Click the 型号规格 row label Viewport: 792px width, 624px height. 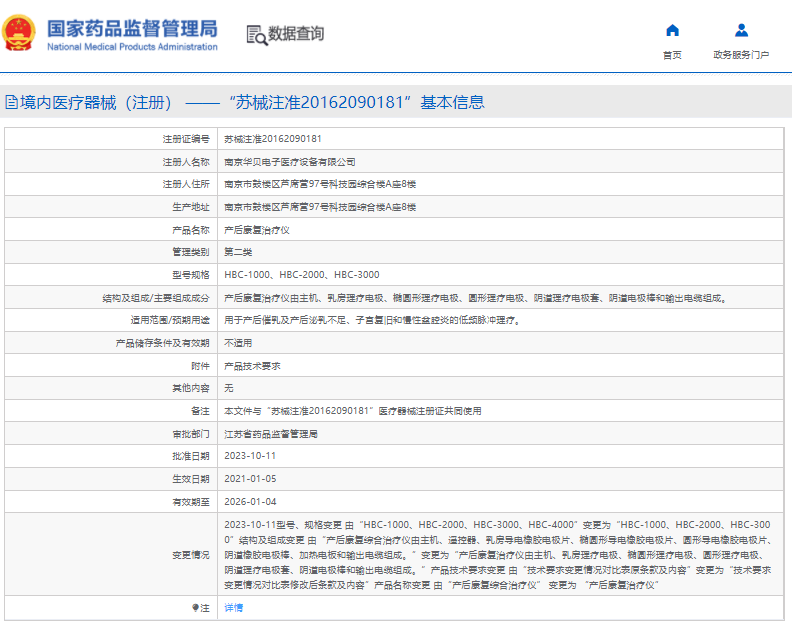[190, 275]
